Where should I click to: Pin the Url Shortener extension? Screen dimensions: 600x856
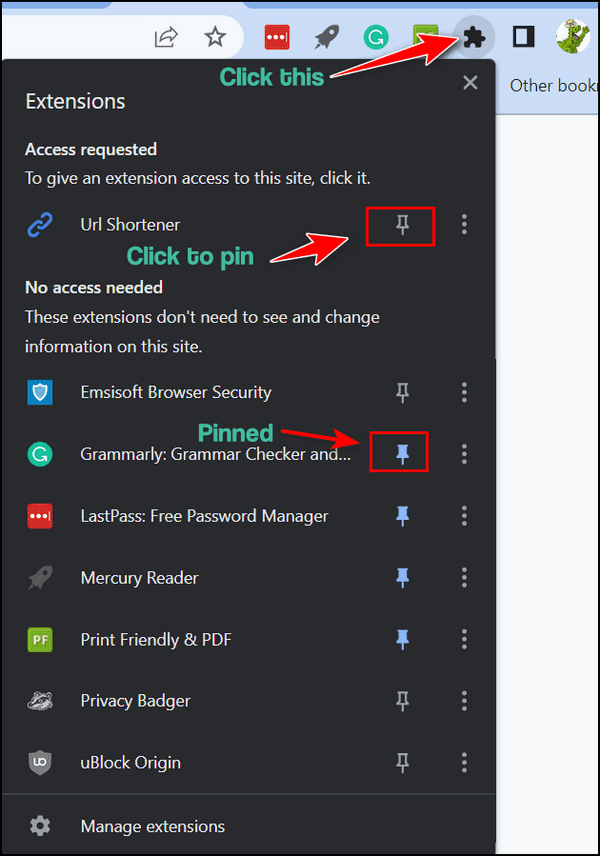[402, 224]
